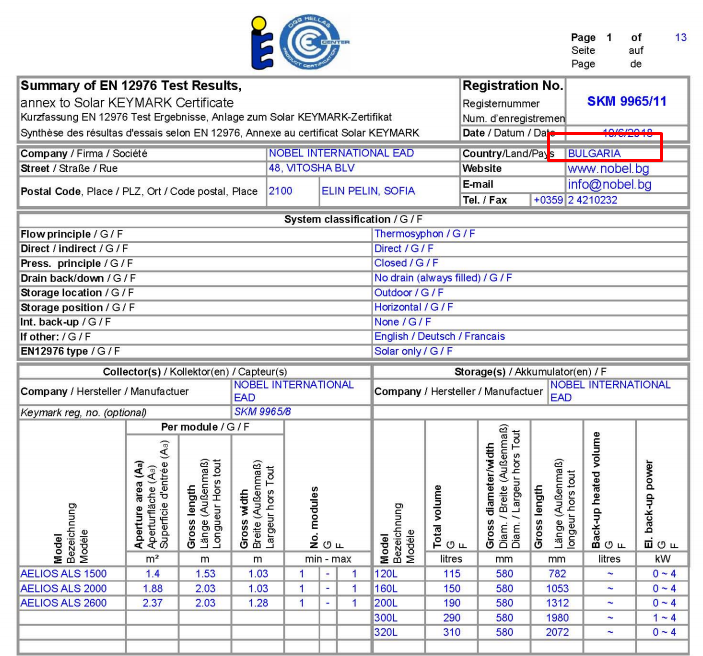Select storage gross length 1312 mm
Screen dimensions: 703x656
pyautogui.click(x=557, y=603)
